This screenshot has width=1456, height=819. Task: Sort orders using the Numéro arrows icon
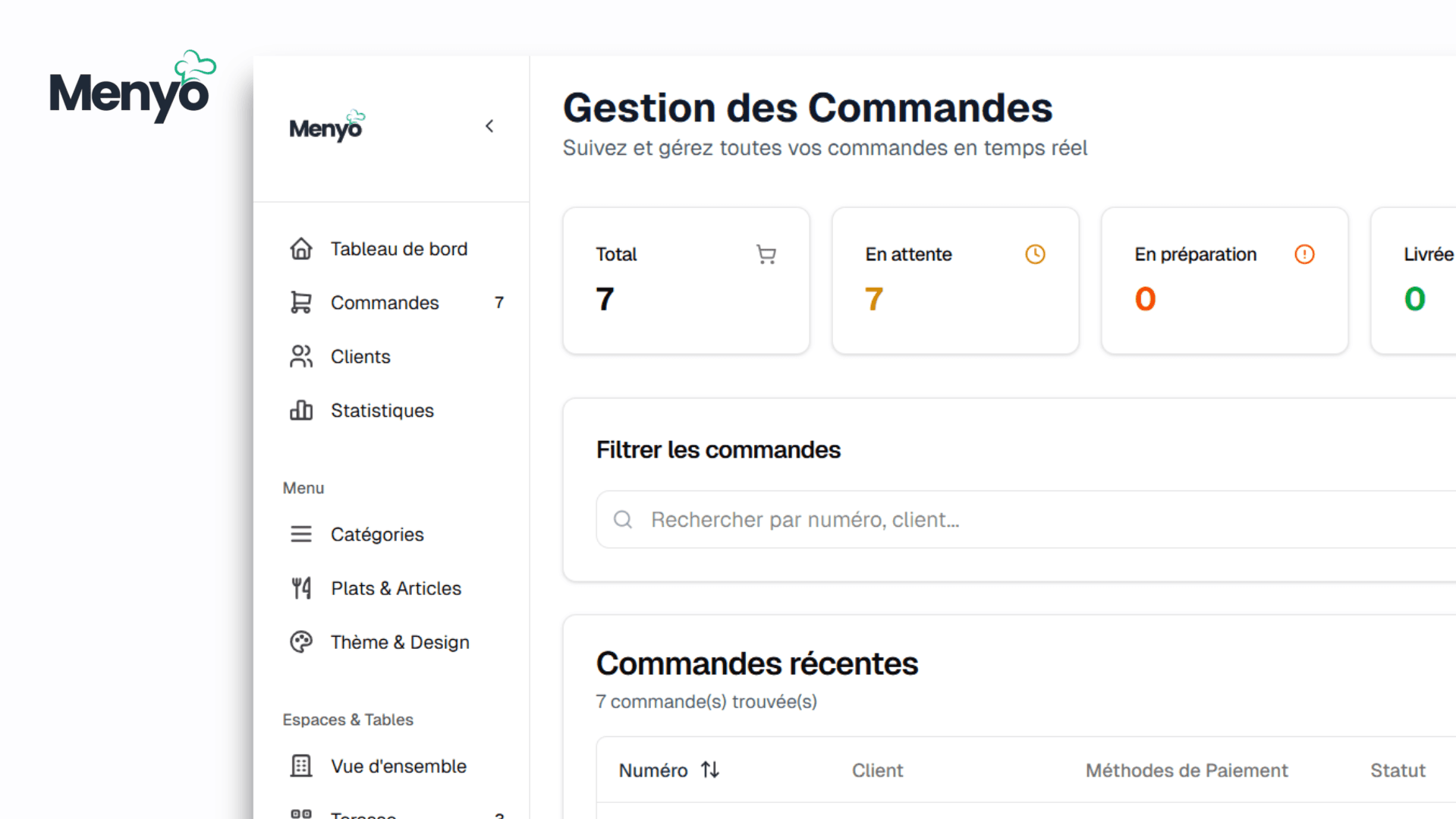tap(710, 770)
